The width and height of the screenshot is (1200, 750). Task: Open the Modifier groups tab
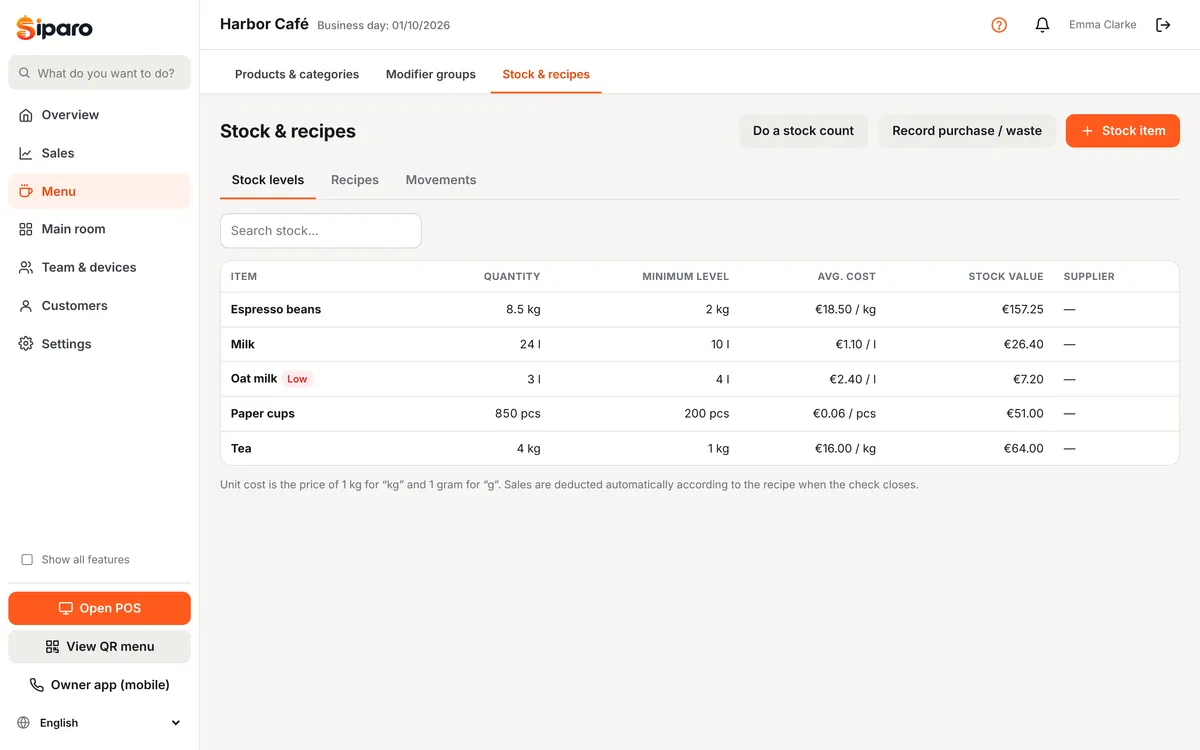coord(431,74)
